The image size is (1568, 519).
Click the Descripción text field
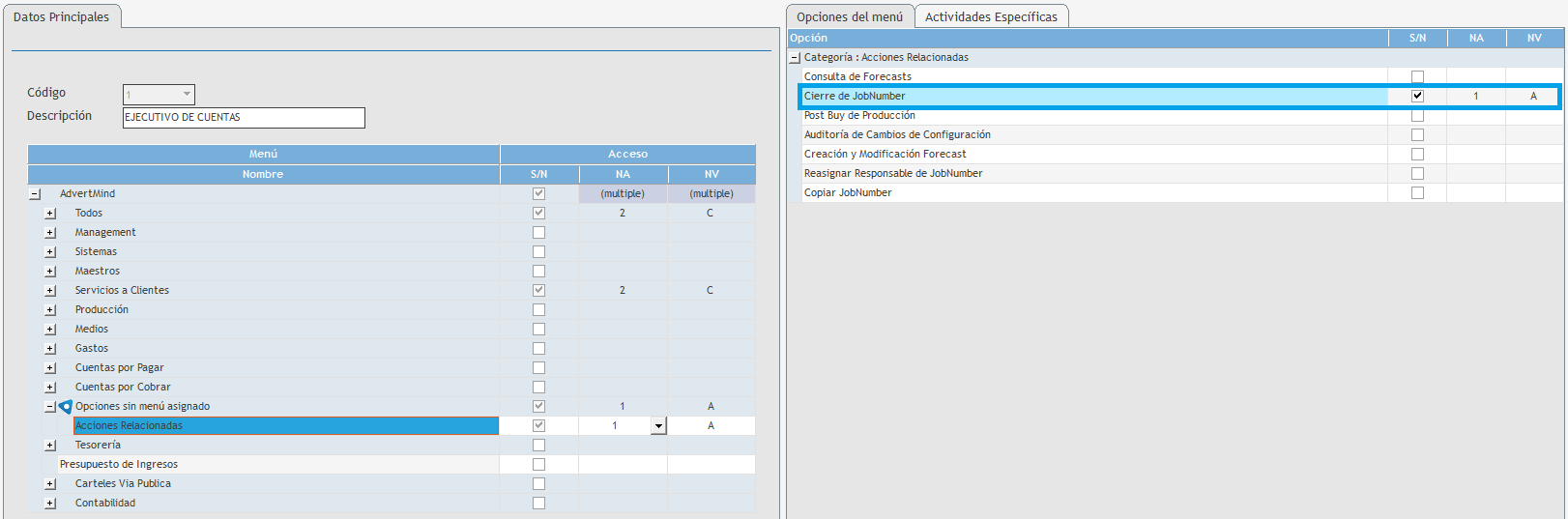tap(244, 118)
